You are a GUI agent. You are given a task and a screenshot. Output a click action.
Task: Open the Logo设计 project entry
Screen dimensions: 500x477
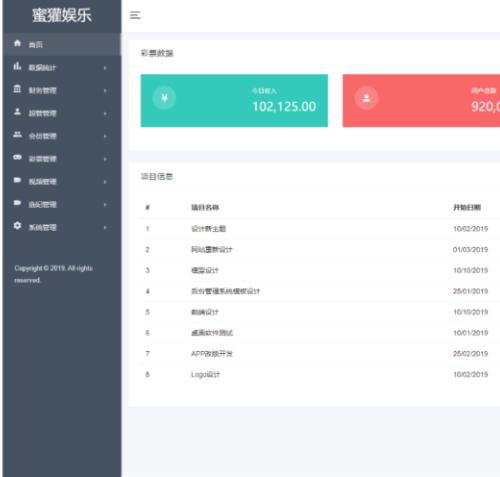(205, 374)
